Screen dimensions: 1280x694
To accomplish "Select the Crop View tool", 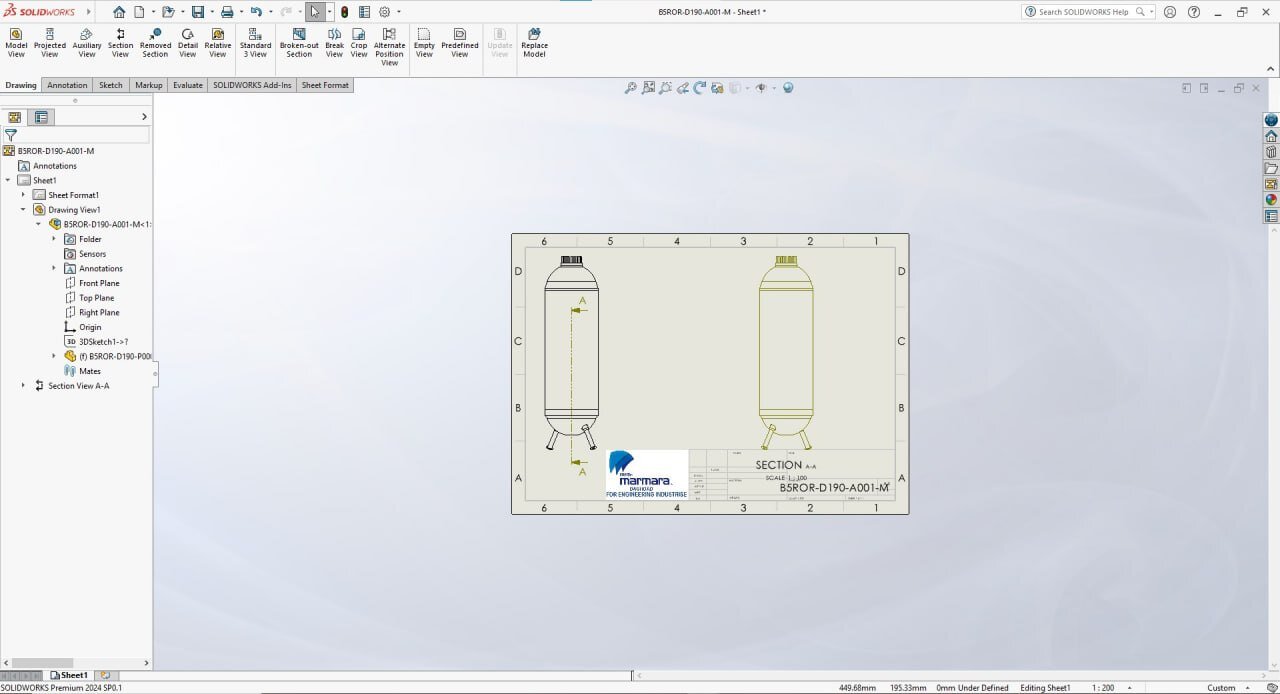I will pos(359,44).
